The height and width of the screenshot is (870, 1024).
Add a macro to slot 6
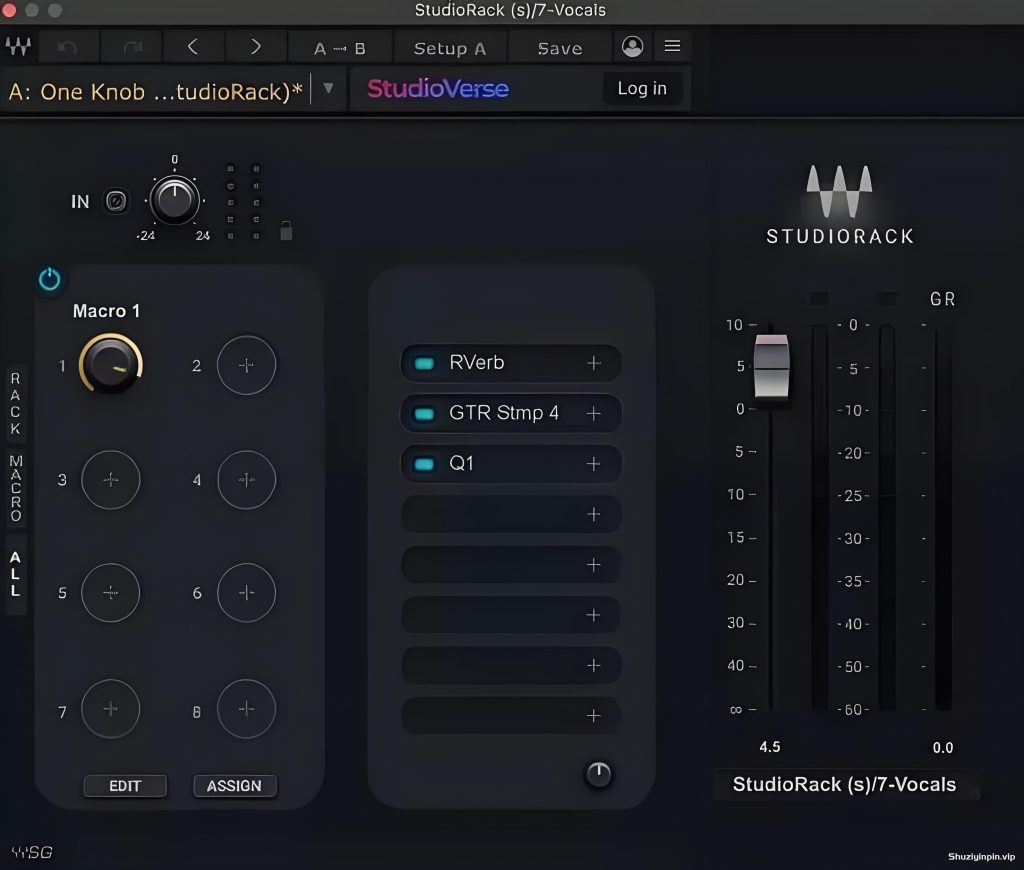click(246, 592)
